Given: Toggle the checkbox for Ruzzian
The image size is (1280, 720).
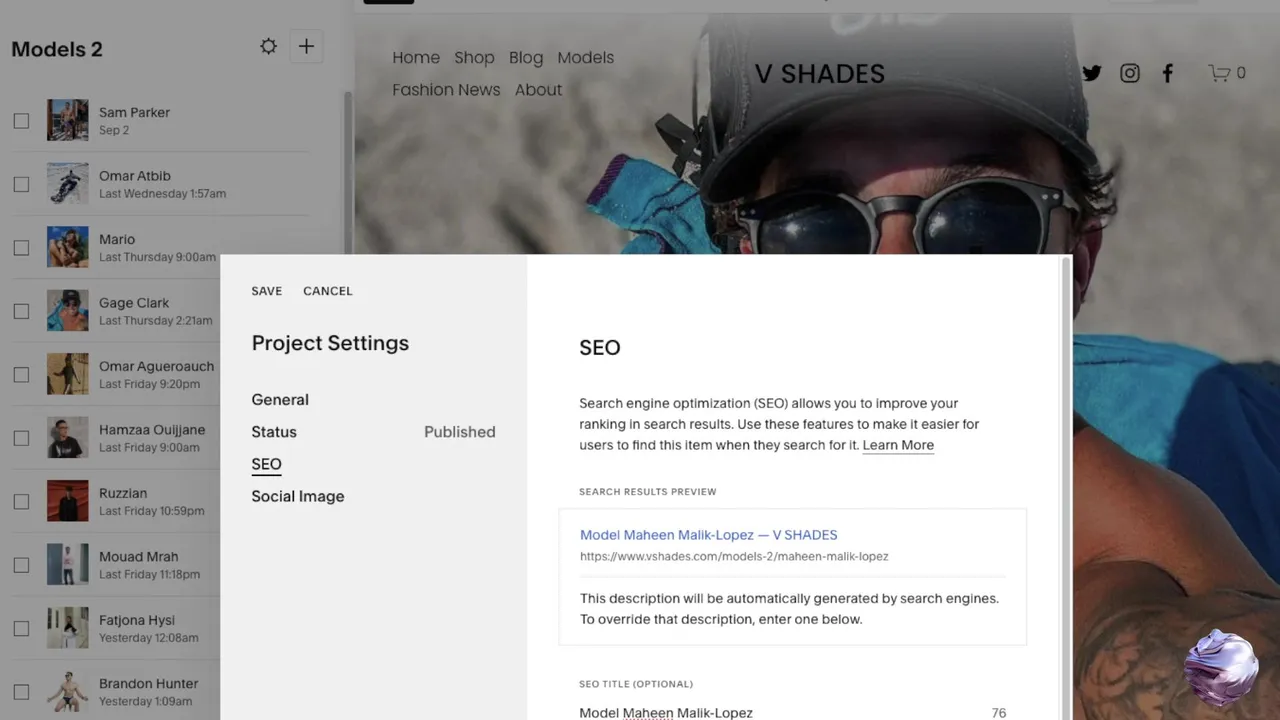Looking at the screenshot, I should coord(21,501).
